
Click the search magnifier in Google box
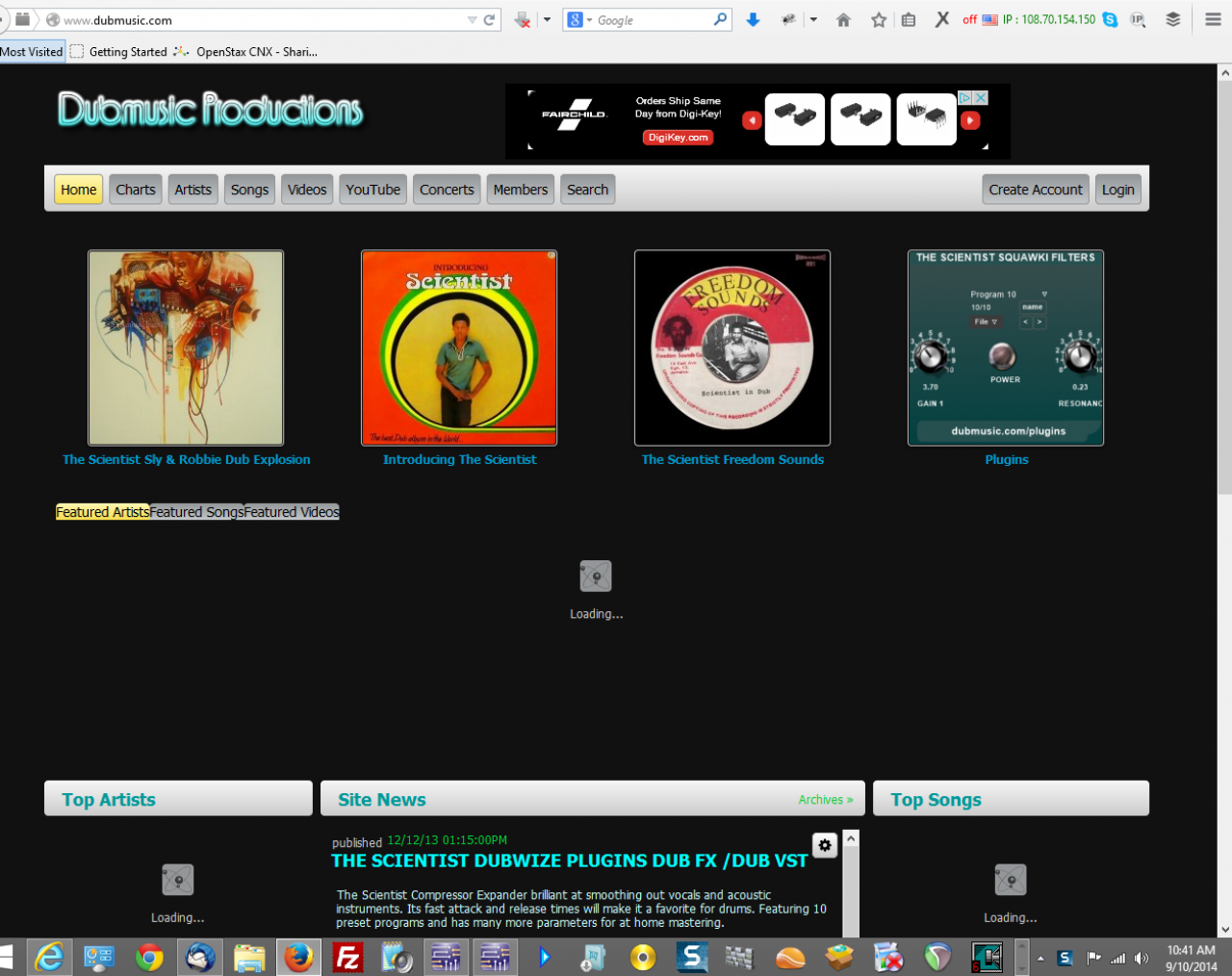[x=720, y=19]
